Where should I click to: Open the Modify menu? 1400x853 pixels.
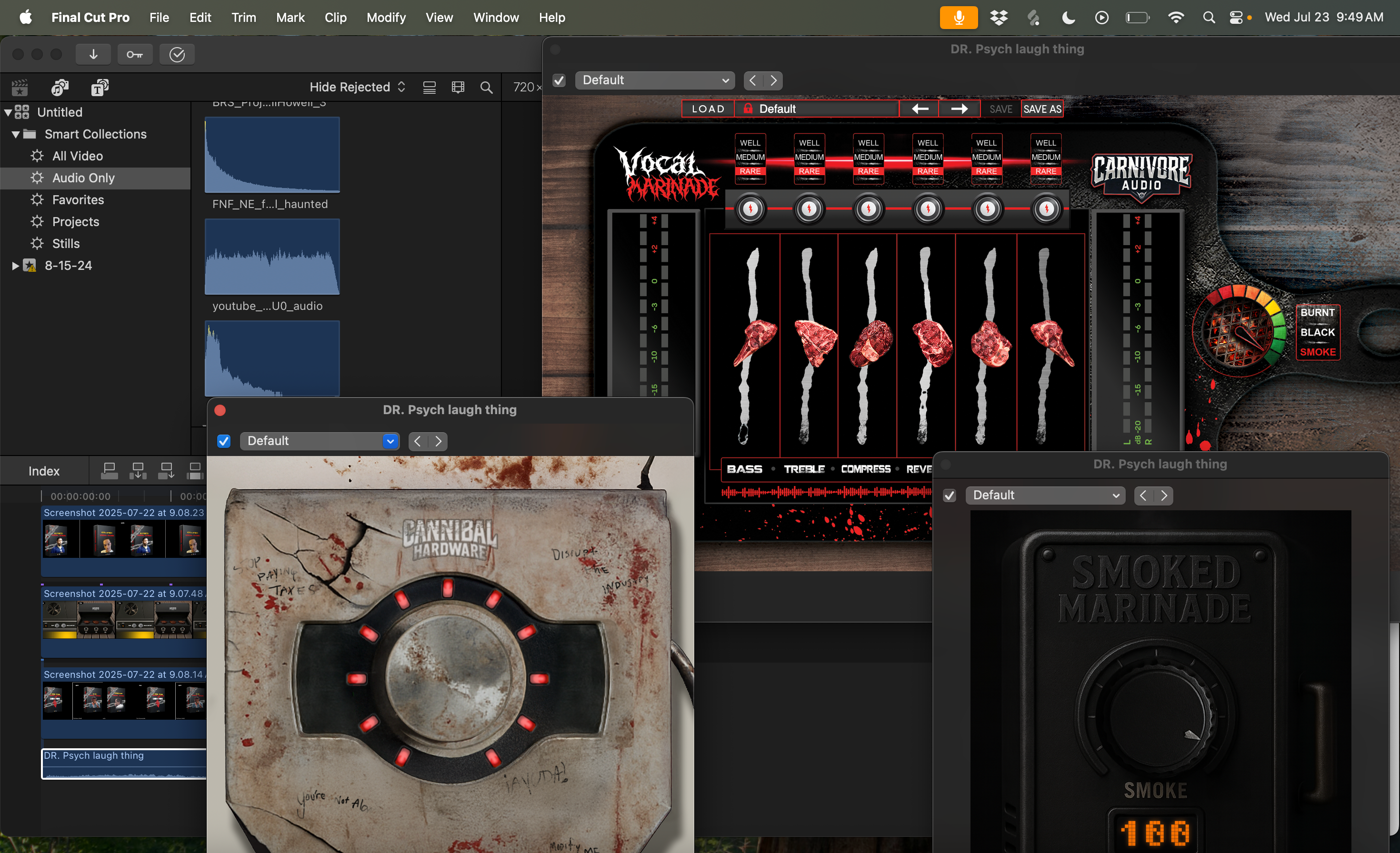coord(386,18)
